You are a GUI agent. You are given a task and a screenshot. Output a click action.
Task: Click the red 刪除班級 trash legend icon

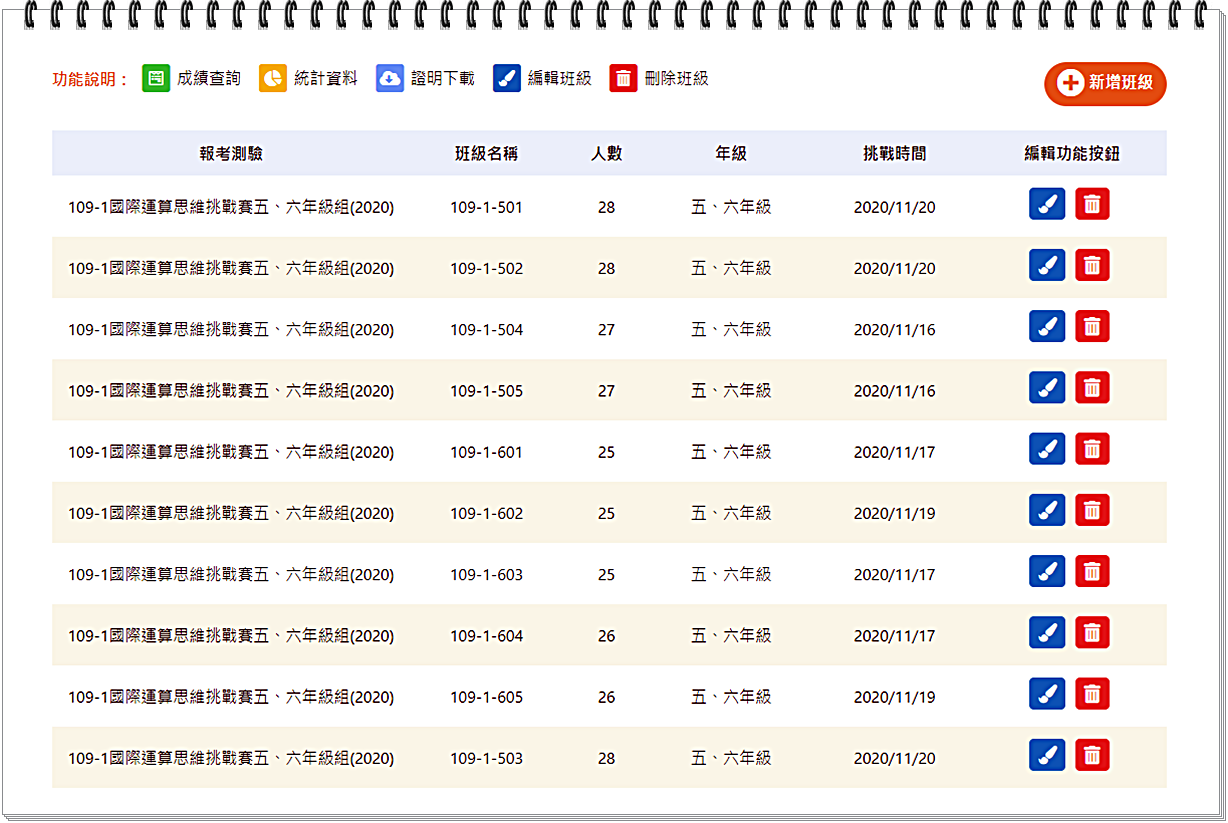[623, 78]
